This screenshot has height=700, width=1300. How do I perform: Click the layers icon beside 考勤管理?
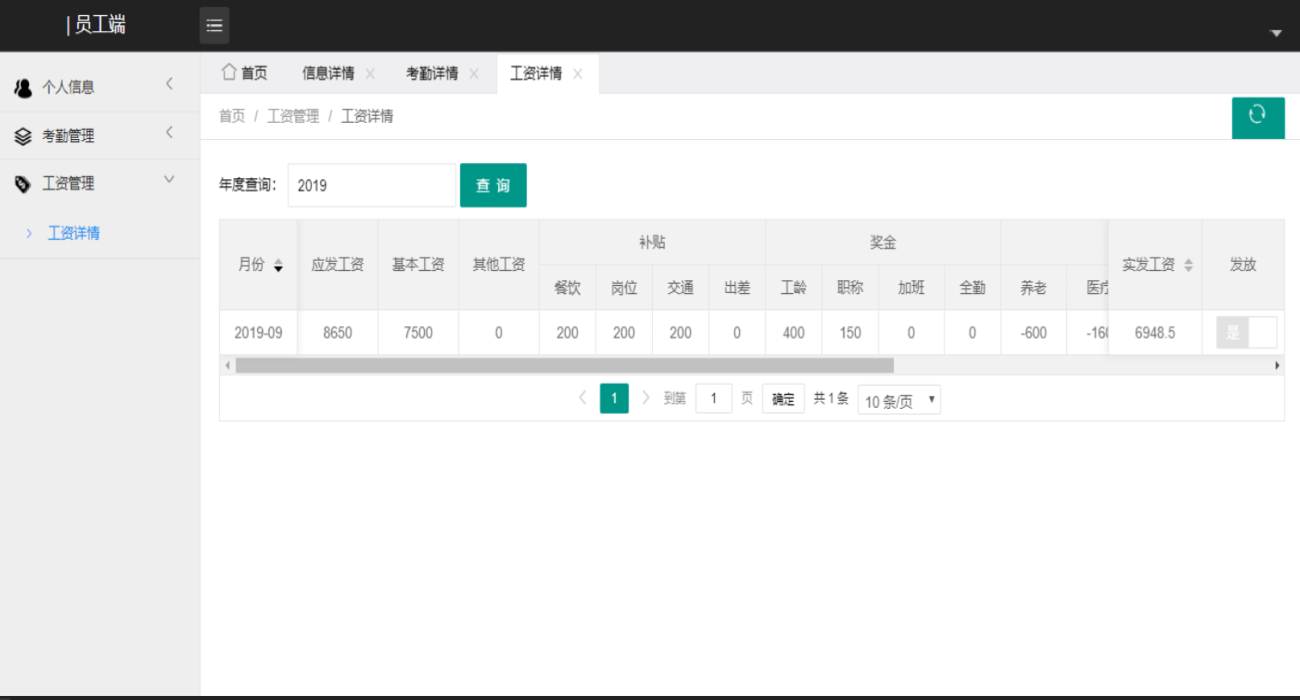(22, 135)
